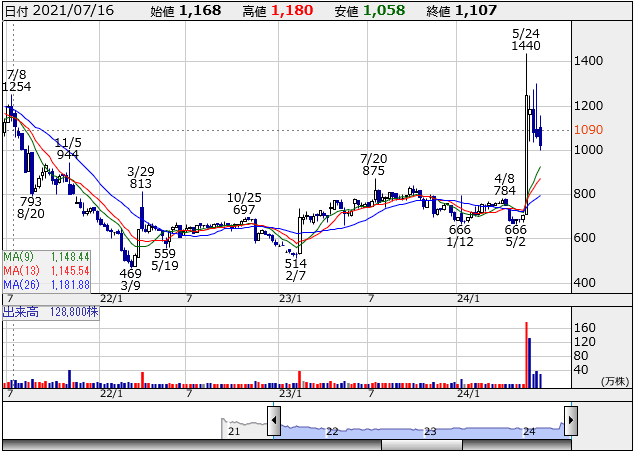The width and height of the screenshot is (637, 454).
Task: Select the MA(9) legend entry
Action: (46, 257)
